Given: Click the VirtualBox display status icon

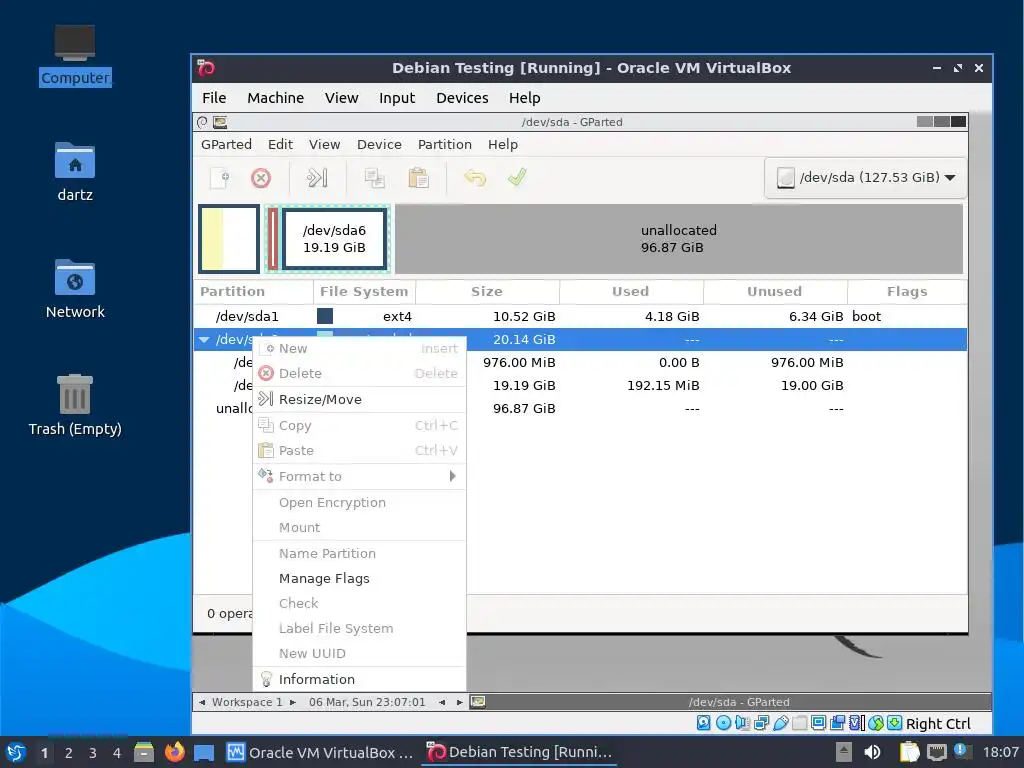Looking at the screenshot, I should click(x=818, y=723).
